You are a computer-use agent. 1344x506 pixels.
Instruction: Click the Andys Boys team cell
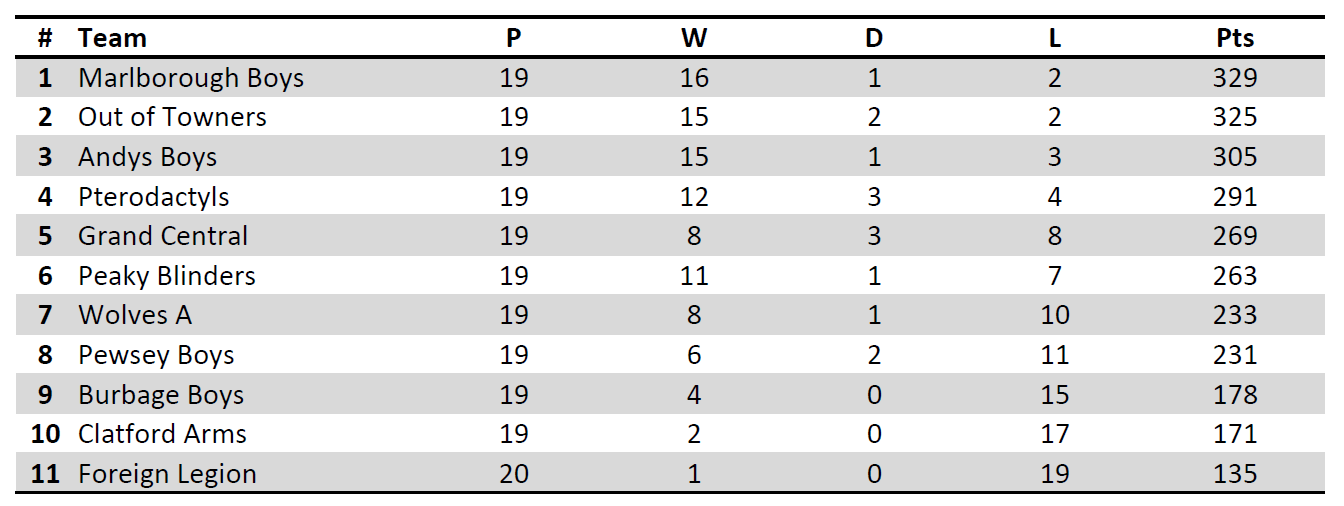point(147,157)
